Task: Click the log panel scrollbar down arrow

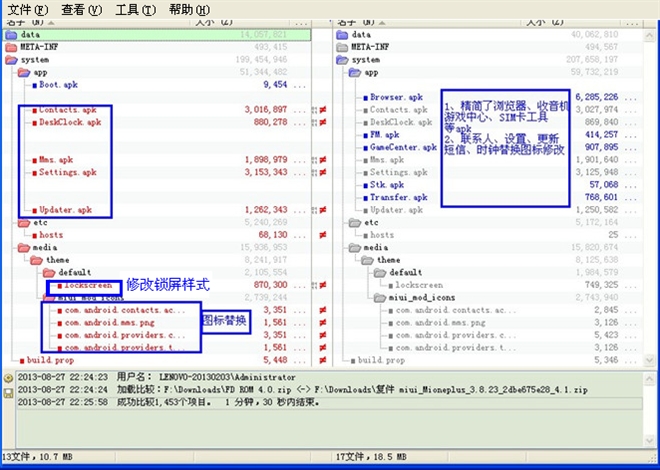Action: 649,441
